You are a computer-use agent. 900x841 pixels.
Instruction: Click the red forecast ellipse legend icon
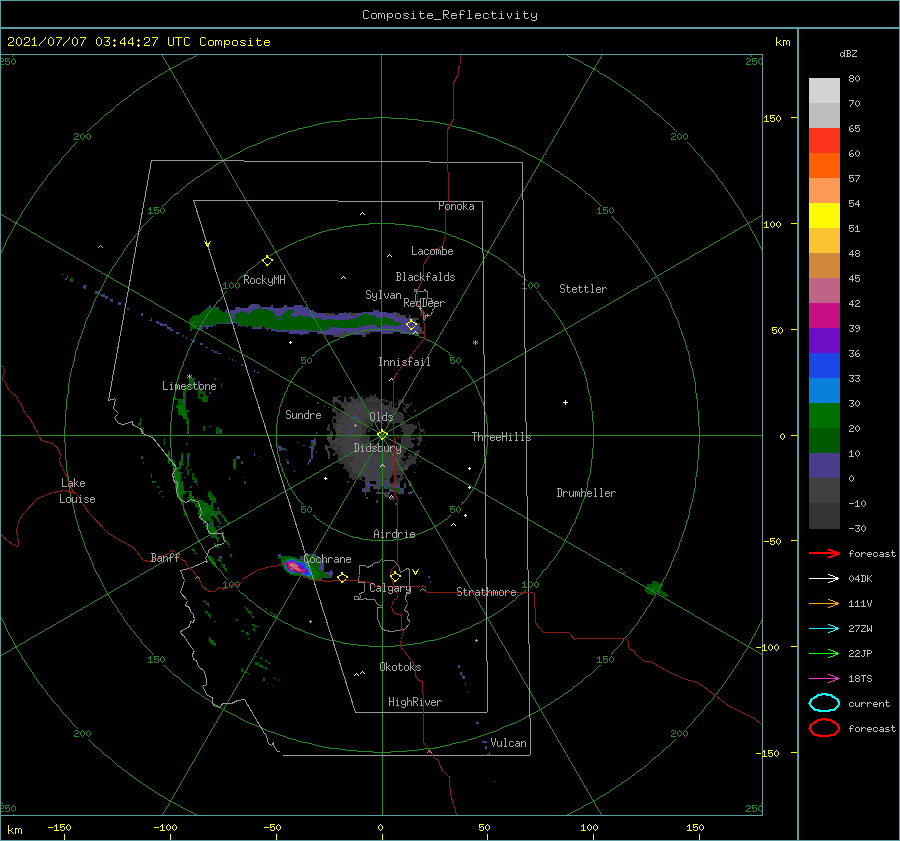pyautogui.click(x=824, y=728)
